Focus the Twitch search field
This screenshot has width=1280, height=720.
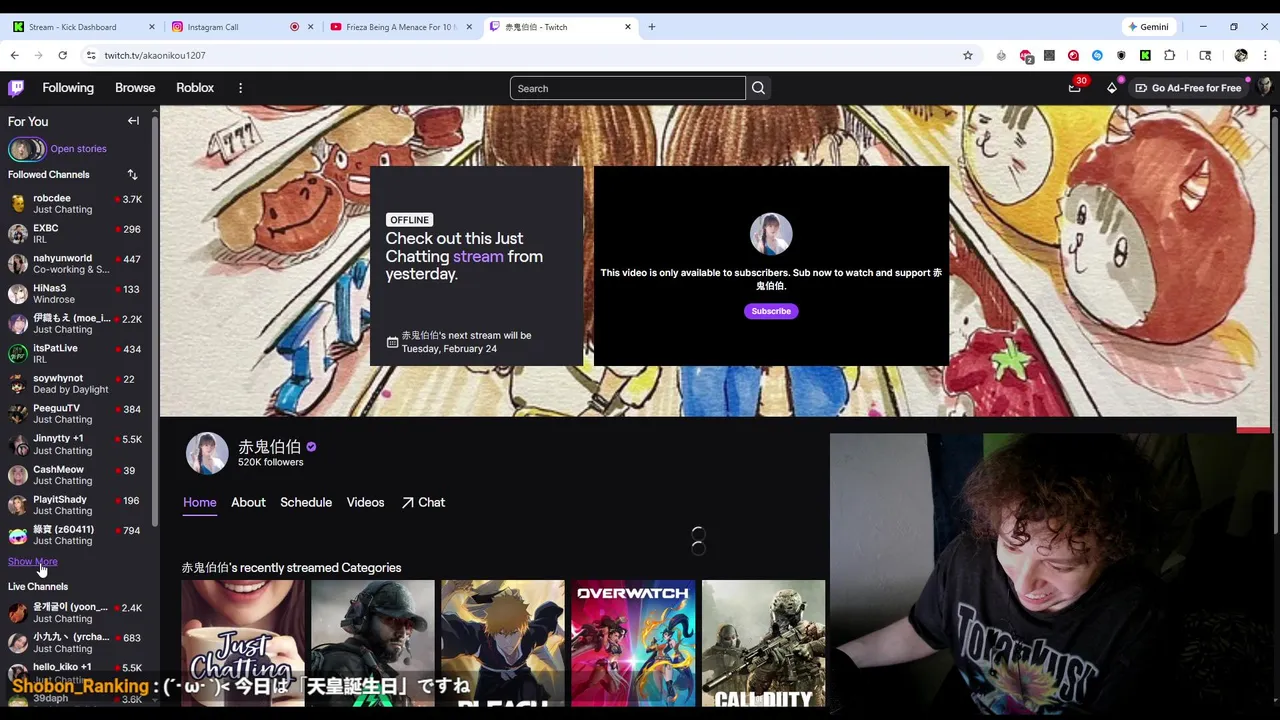(628, 88)
